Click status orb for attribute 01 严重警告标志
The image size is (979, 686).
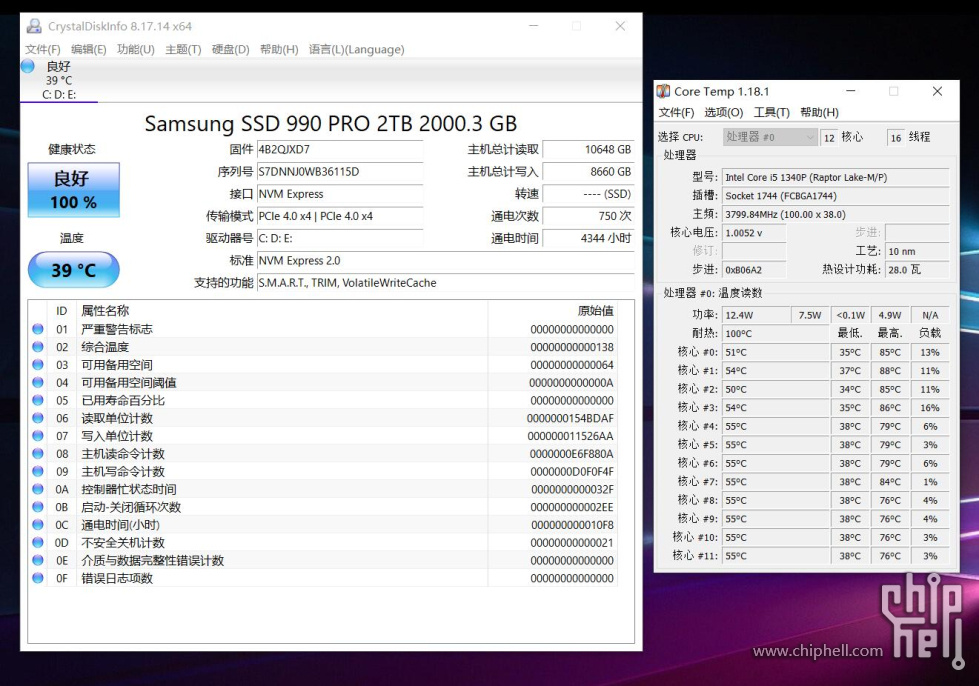point(38,329)
